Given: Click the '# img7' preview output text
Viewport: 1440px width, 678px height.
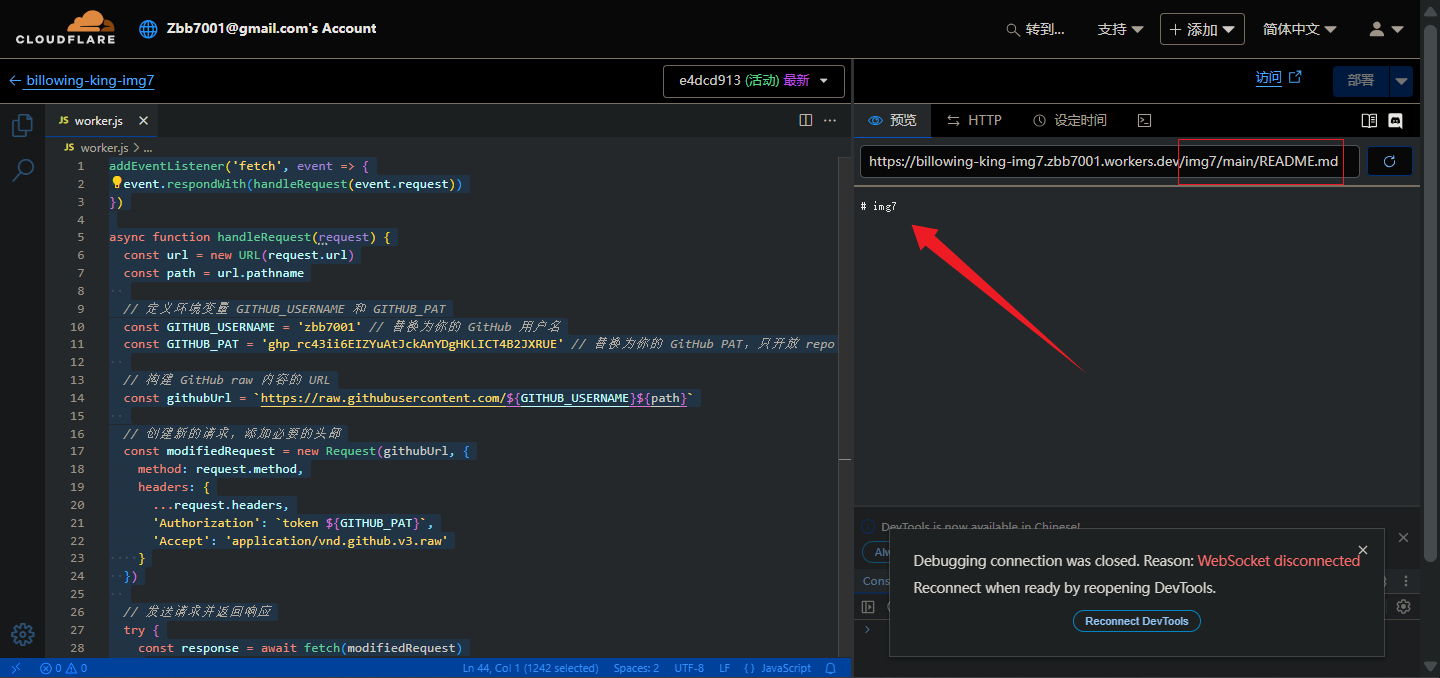Looking at the screenshot, I should (879, 206).
